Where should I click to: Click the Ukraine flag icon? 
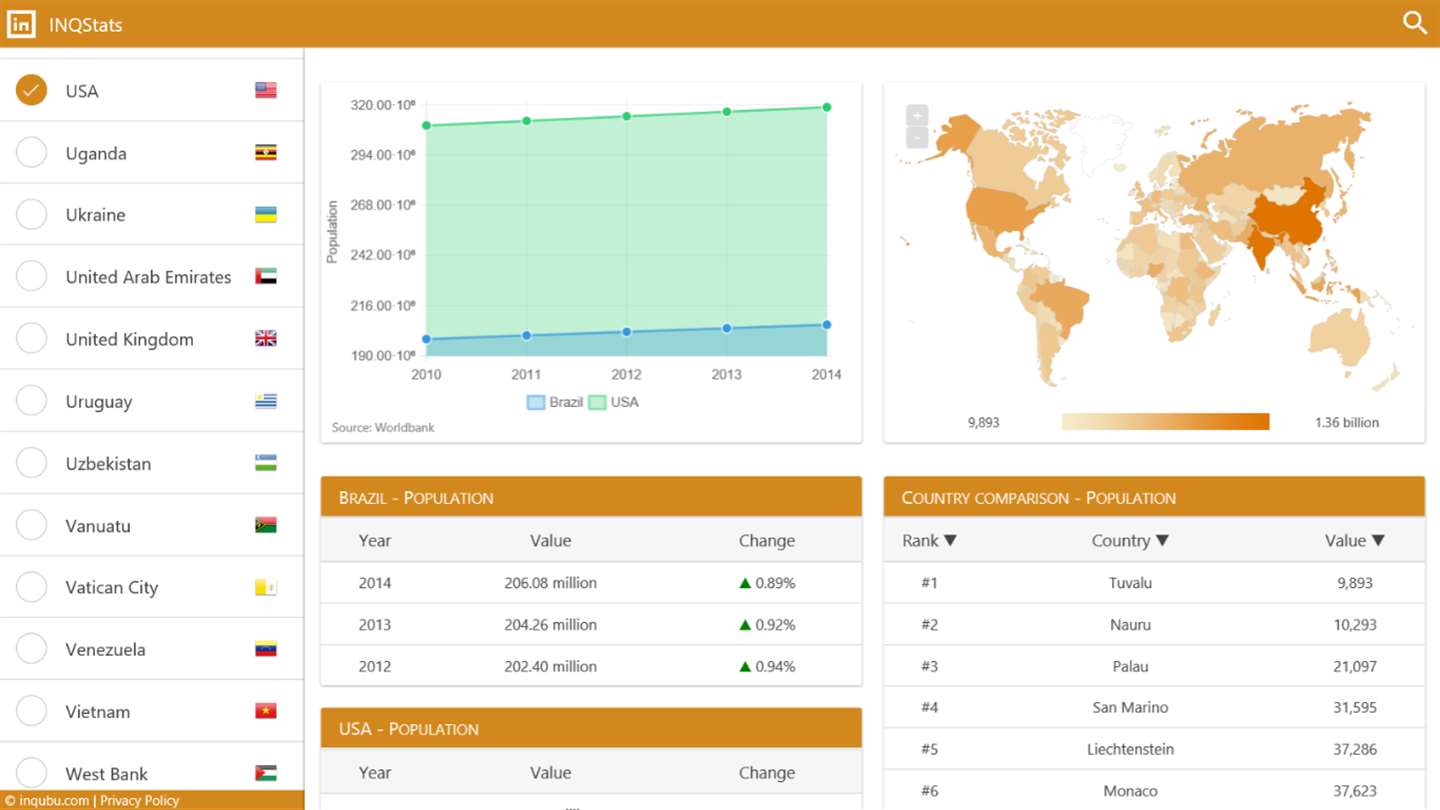[x=265, y=215]
